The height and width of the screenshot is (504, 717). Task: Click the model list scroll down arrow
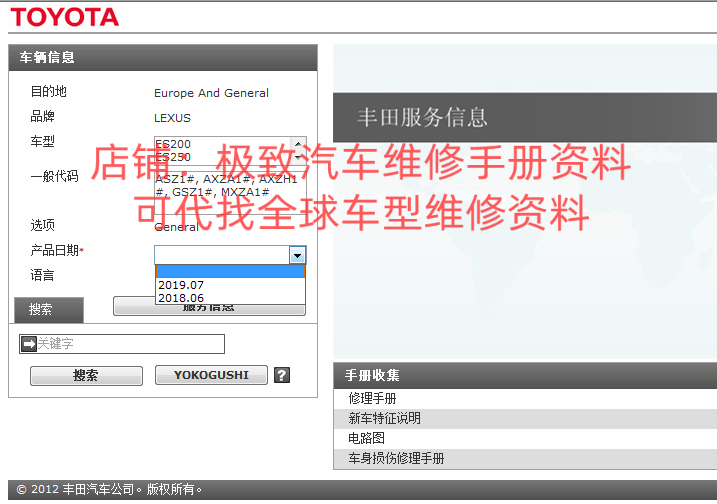pyautogui.click(x=298, y=157)
